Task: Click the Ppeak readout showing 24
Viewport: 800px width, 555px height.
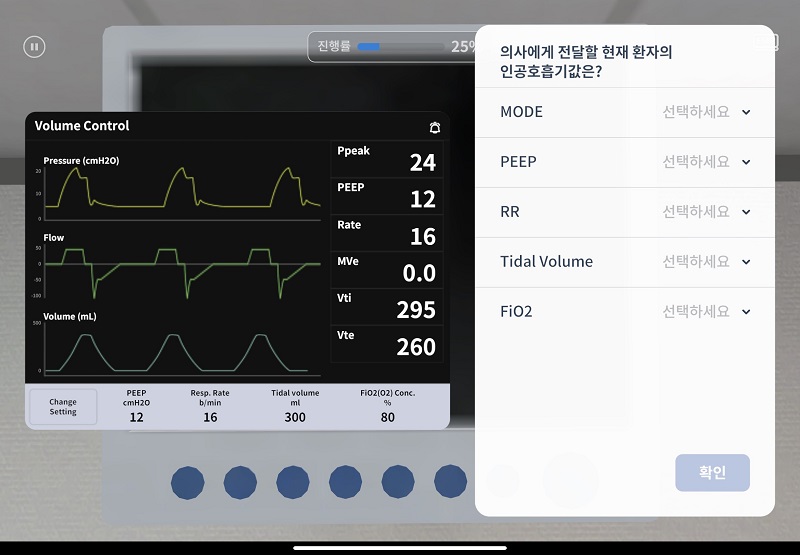Action: pyautogui.click(x=387, y=160)
